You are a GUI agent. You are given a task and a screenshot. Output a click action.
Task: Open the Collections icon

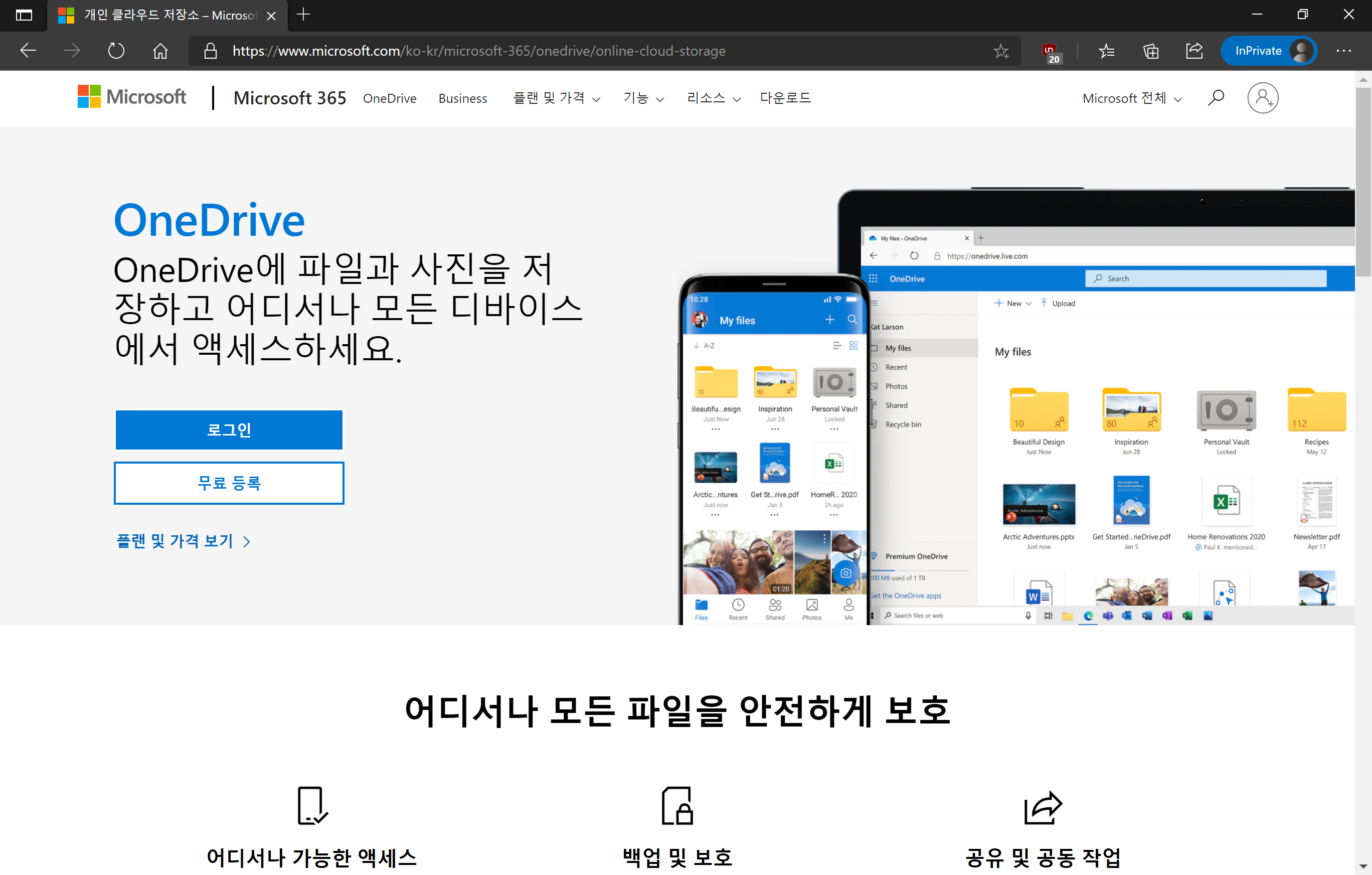pos(1150,51)
